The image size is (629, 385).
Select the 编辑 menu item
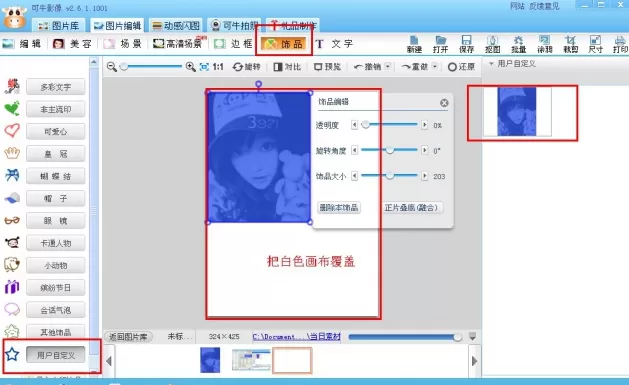tap(22, 43)
